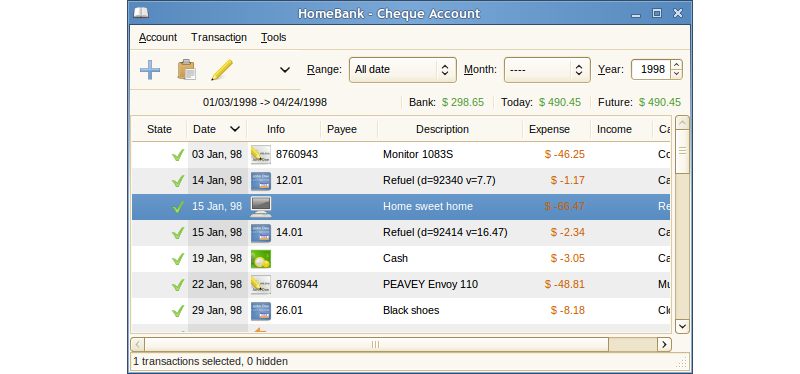Toggle the green checkmark of PEAVEY Envoy 110

coord(178,285)
